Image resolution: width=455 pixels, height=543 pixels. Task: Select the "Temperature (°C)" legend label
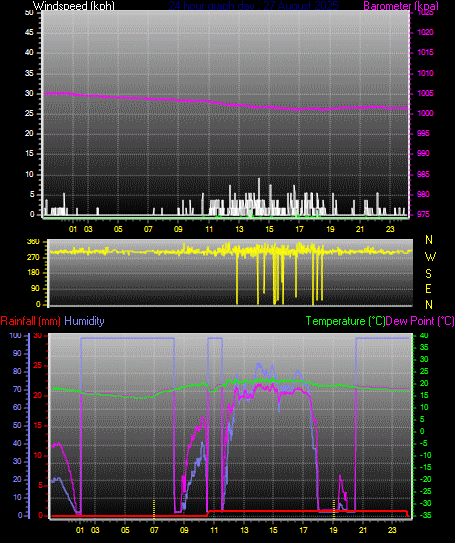(x=345, y=321)
